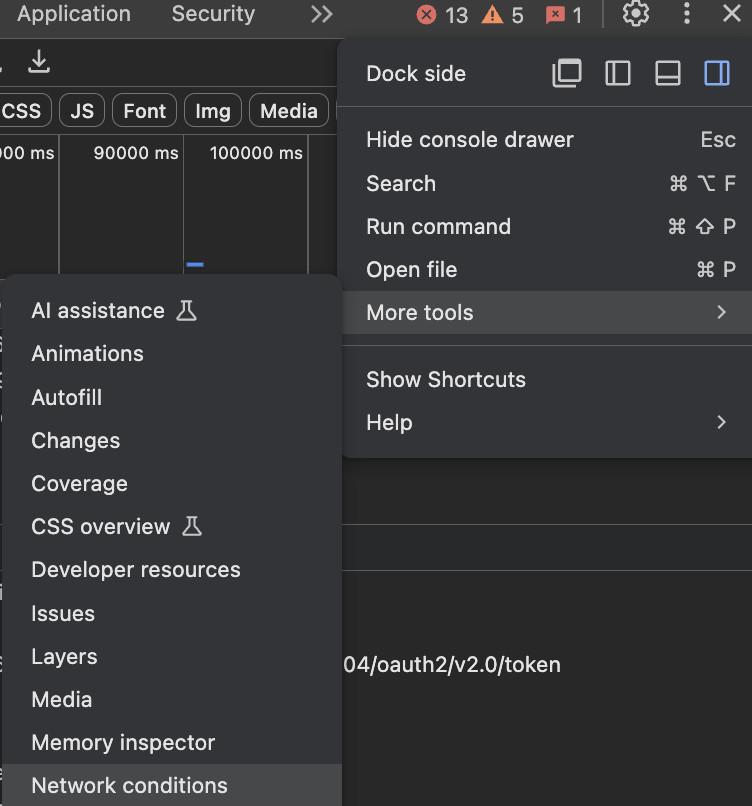Click the export HAR download icon
This screenshot has width=752, height=806.
point(39,62)
